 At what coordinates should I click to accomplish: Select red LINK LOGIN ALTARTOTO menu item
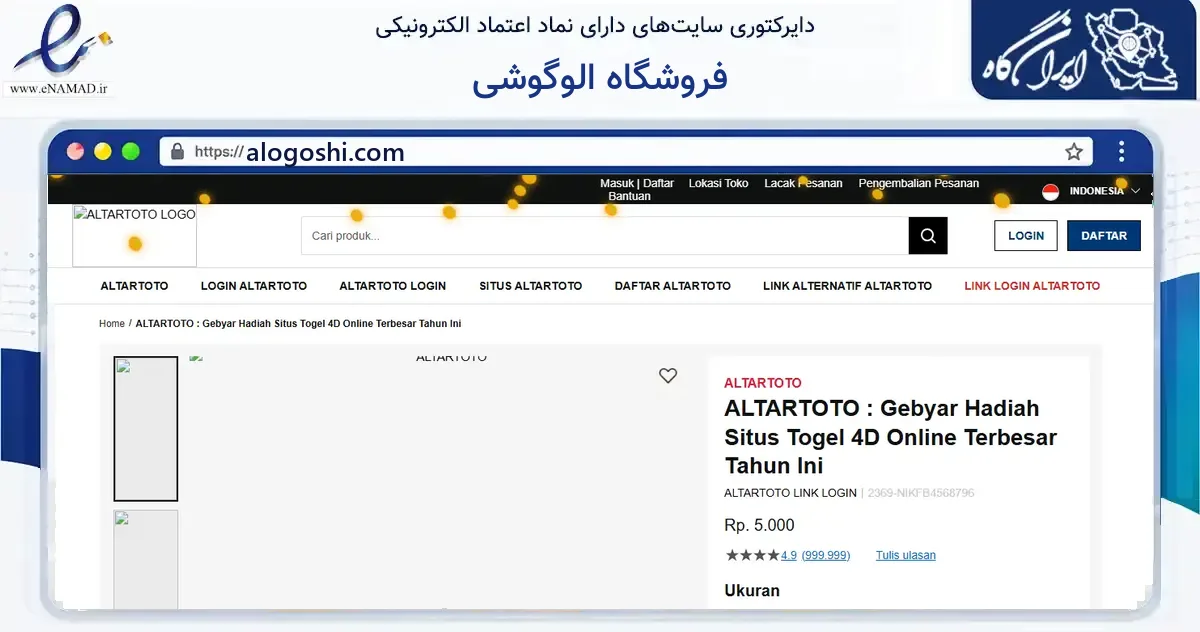pyautogui.click(x=1032, y=286)
